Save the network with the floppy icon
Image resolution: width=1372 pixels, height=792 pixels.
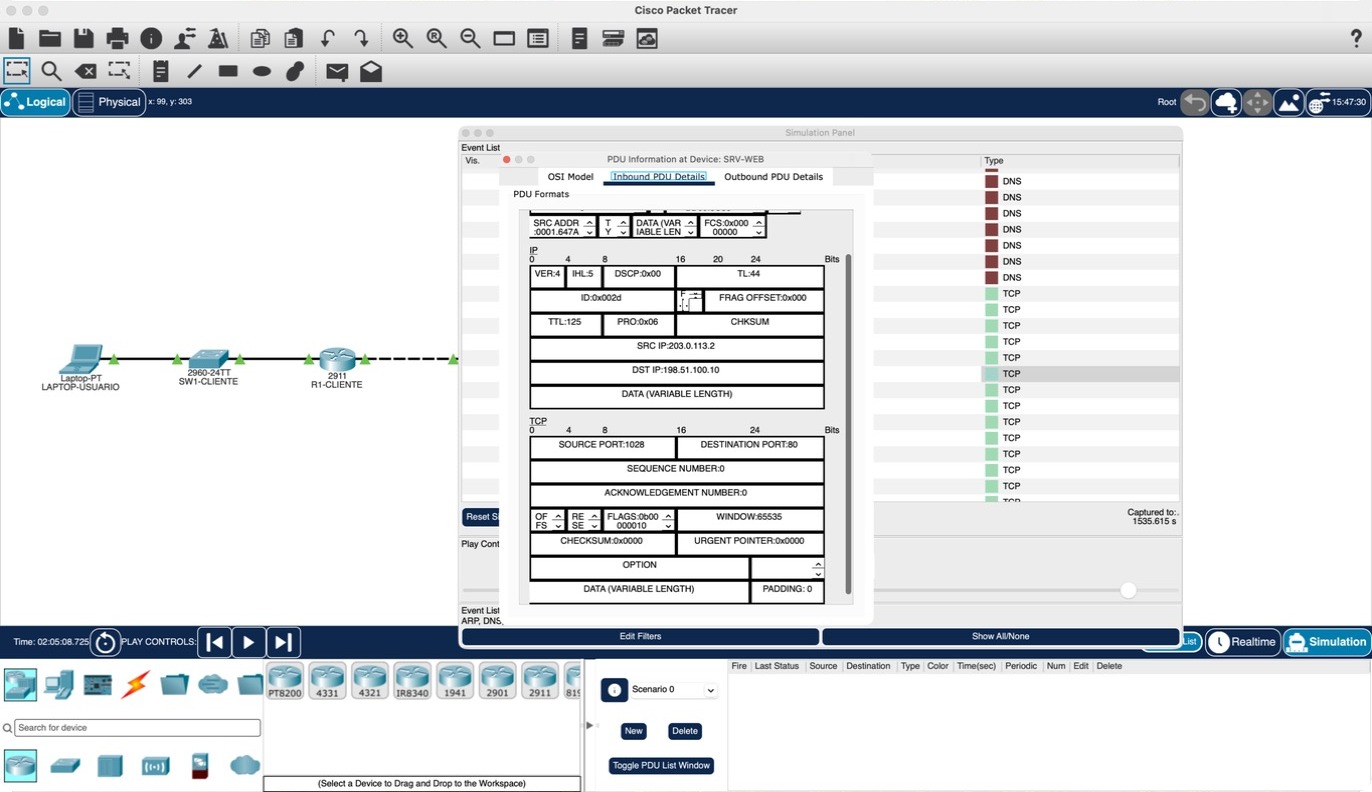pyautogui.click(x=84, y=38)
